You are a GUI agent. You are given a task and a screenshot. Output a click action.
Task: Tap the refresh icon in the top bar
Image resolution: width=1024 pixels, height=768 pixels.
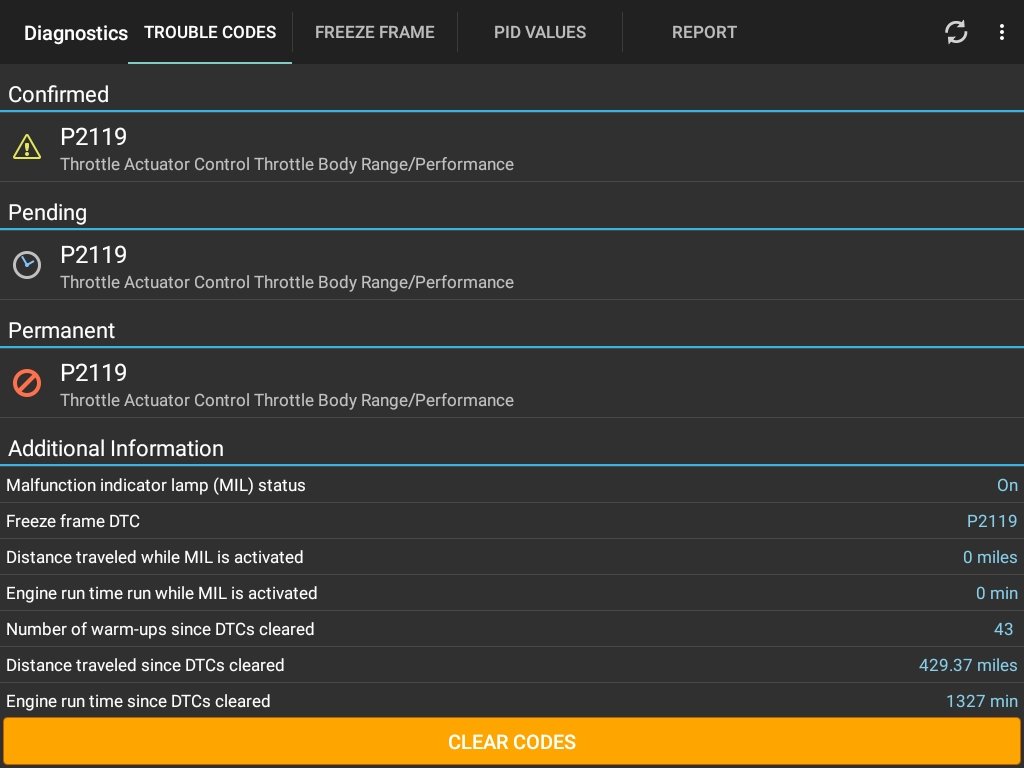(955, 32)
